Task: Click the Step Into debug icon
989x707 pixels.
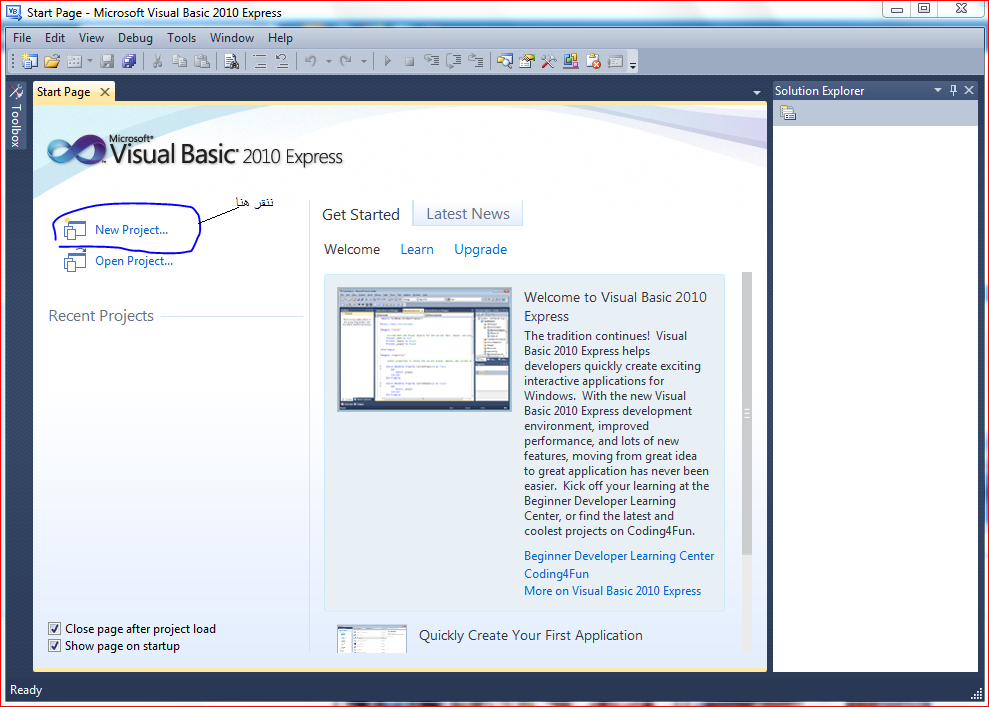Action: click(431, 61)
